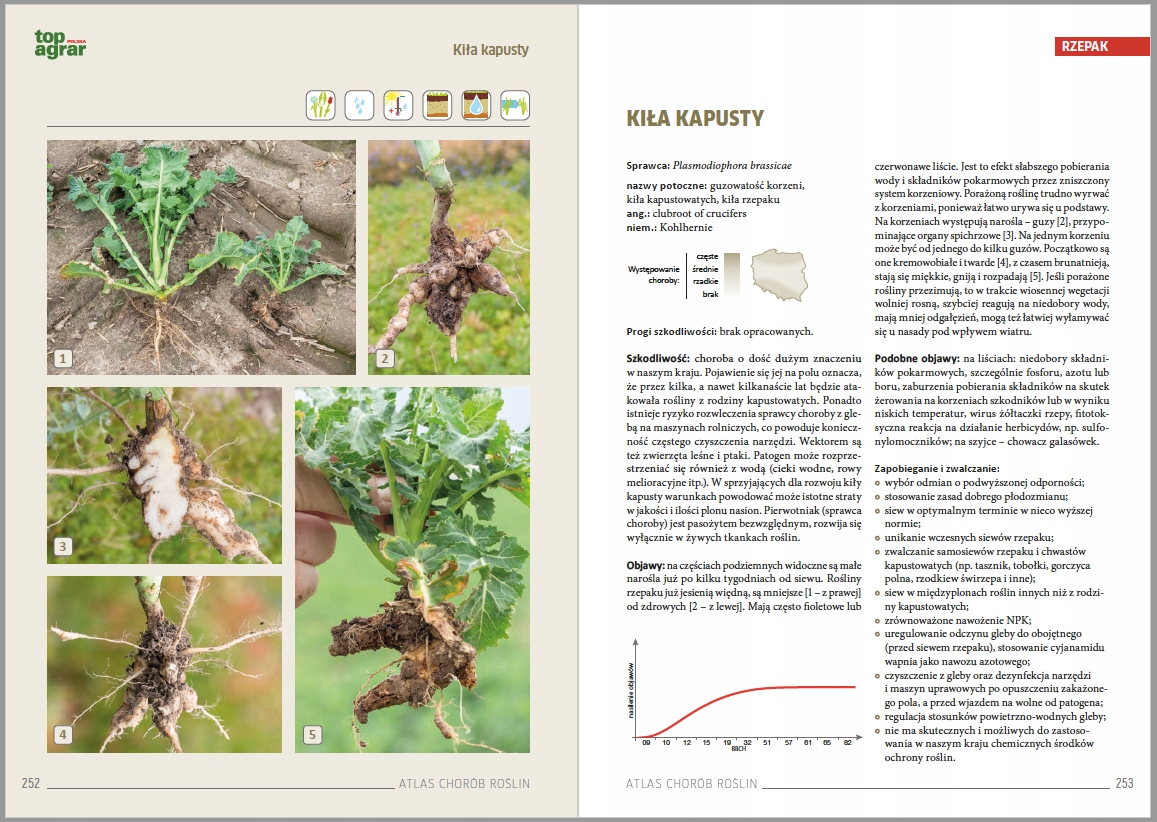Click the soil moisture water drop icon
Viewport: 1157px width, 822px height.
tap(476, 105)
